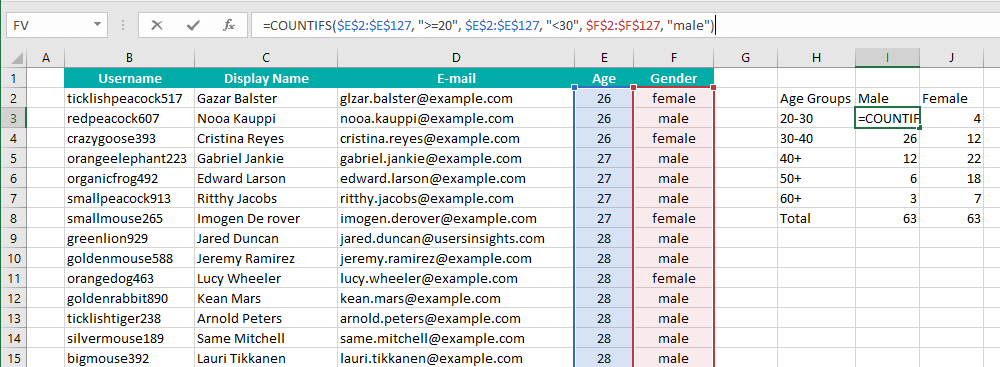Screen dimensions: 1000x367
Task: Select column E header
Action: tap(604, 58)
